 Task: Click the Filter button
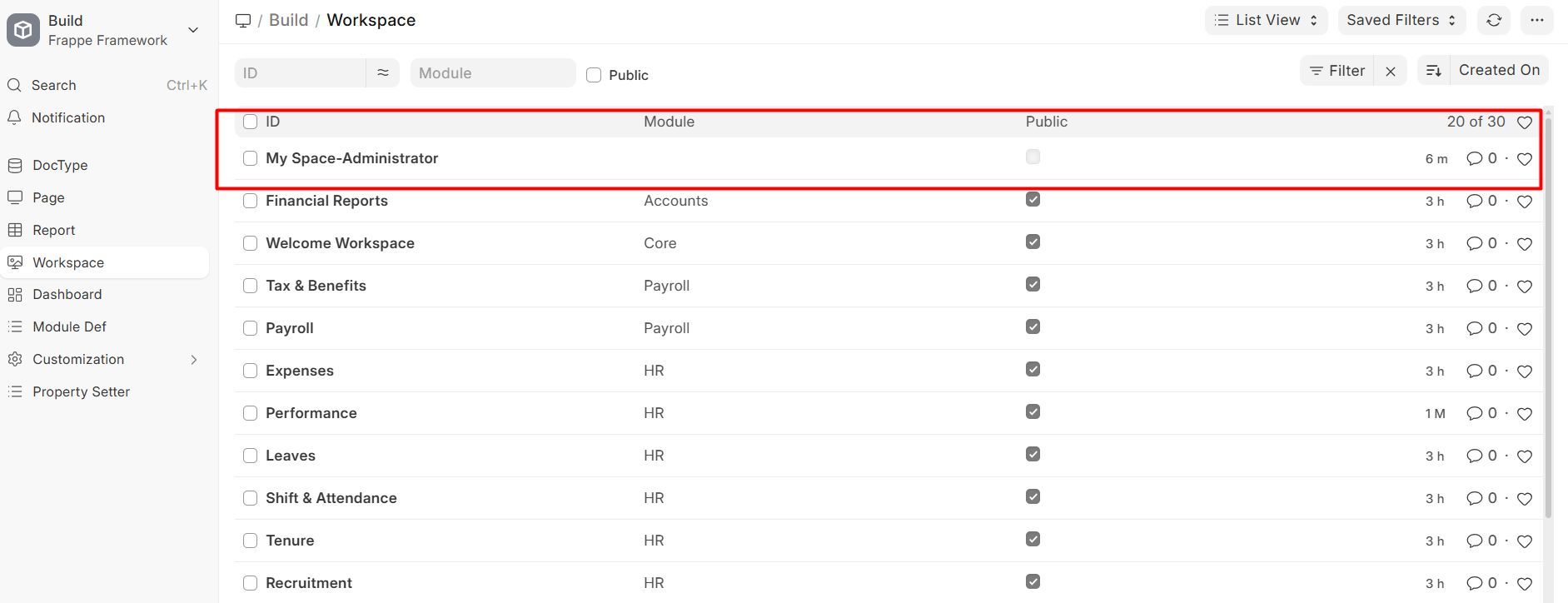pyautogui.click(x=1337, y=71)
